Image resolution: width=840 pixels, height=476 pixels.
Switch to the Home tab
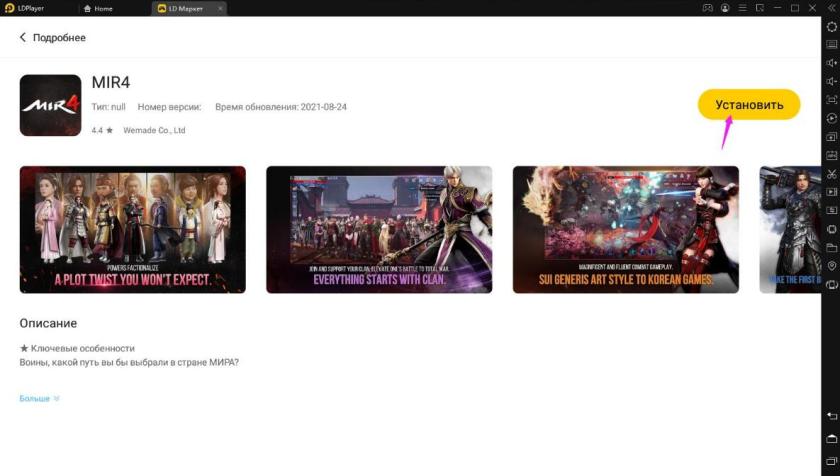pyautogui.click(x=99, y=9)
